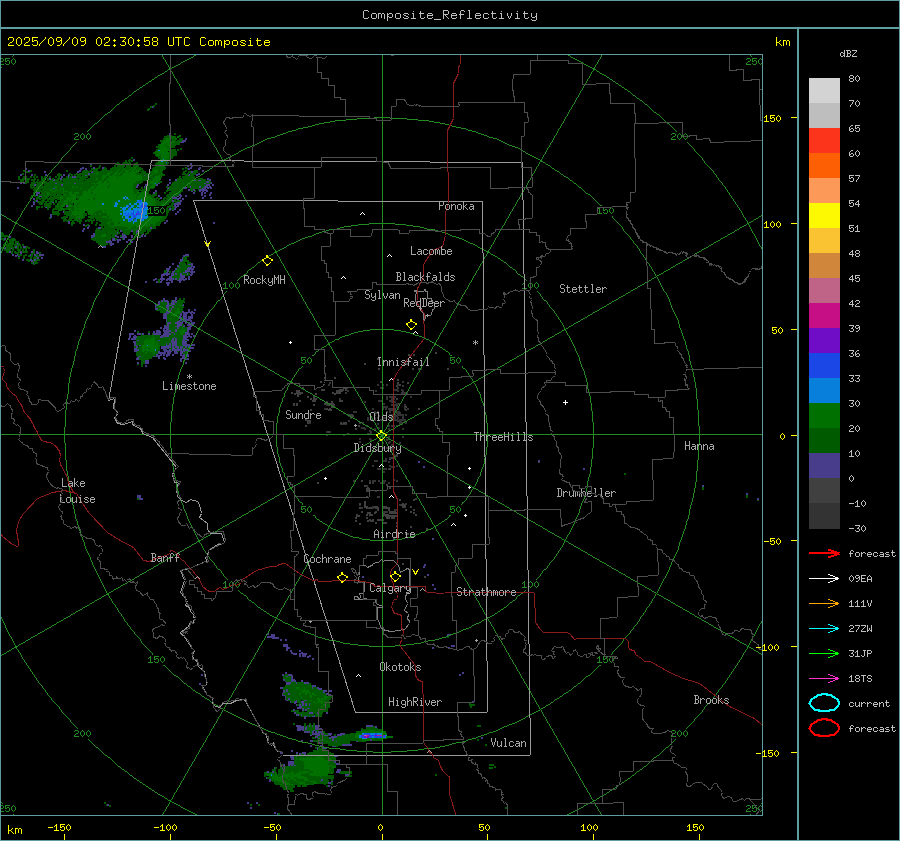Screen dimensions: 900x841
Task: Click the Vulcan label
Action: click(x=508, y=743)
